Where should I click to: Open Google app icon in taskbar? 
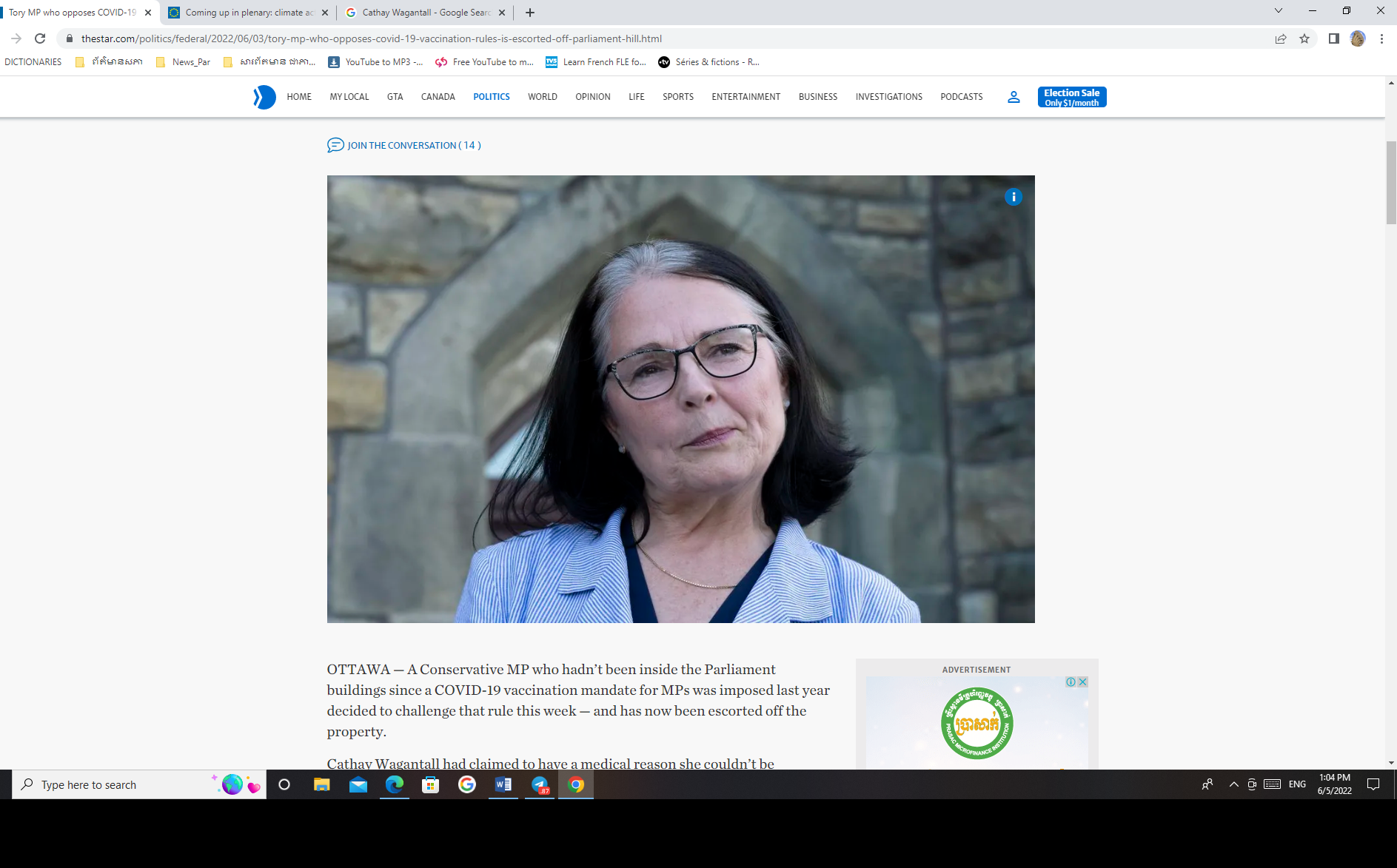coord(467,784)
